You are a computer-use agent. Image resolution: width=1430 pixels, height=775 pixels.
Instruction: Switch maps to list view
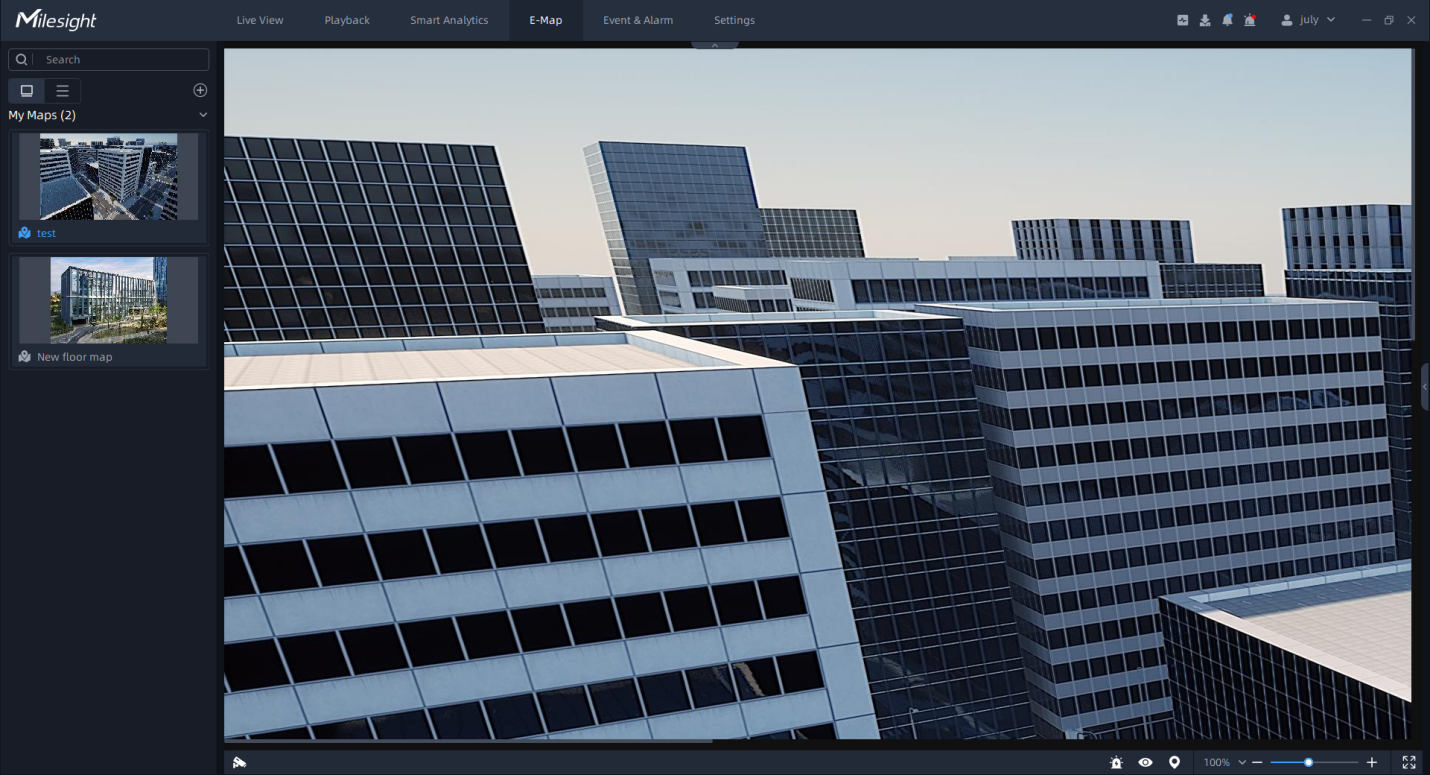(62, 91)
